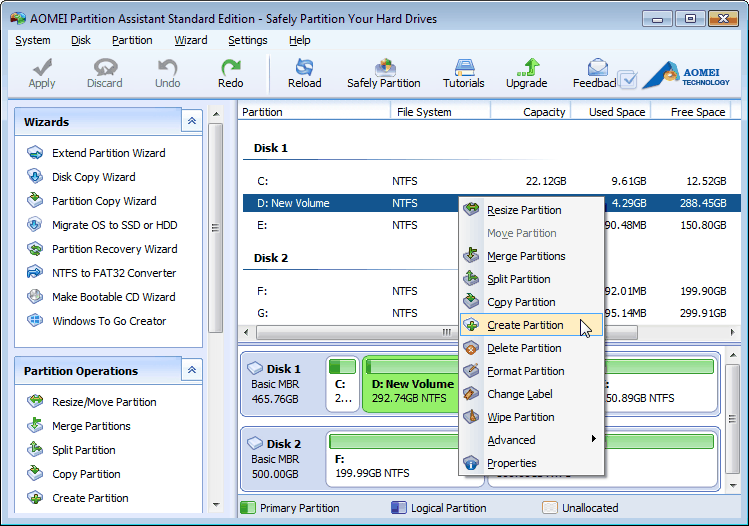Open the Wizard menu
749x526 pixels.
(191, 40)
